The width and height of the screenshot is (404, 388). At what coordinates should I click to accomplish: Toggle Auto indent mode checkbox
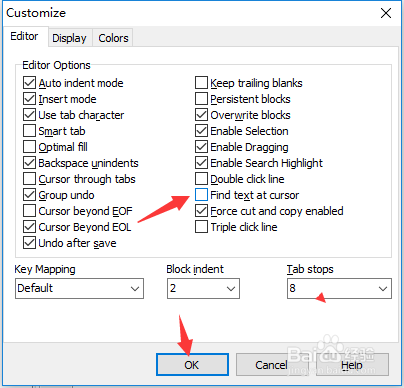tap(29, 83)
